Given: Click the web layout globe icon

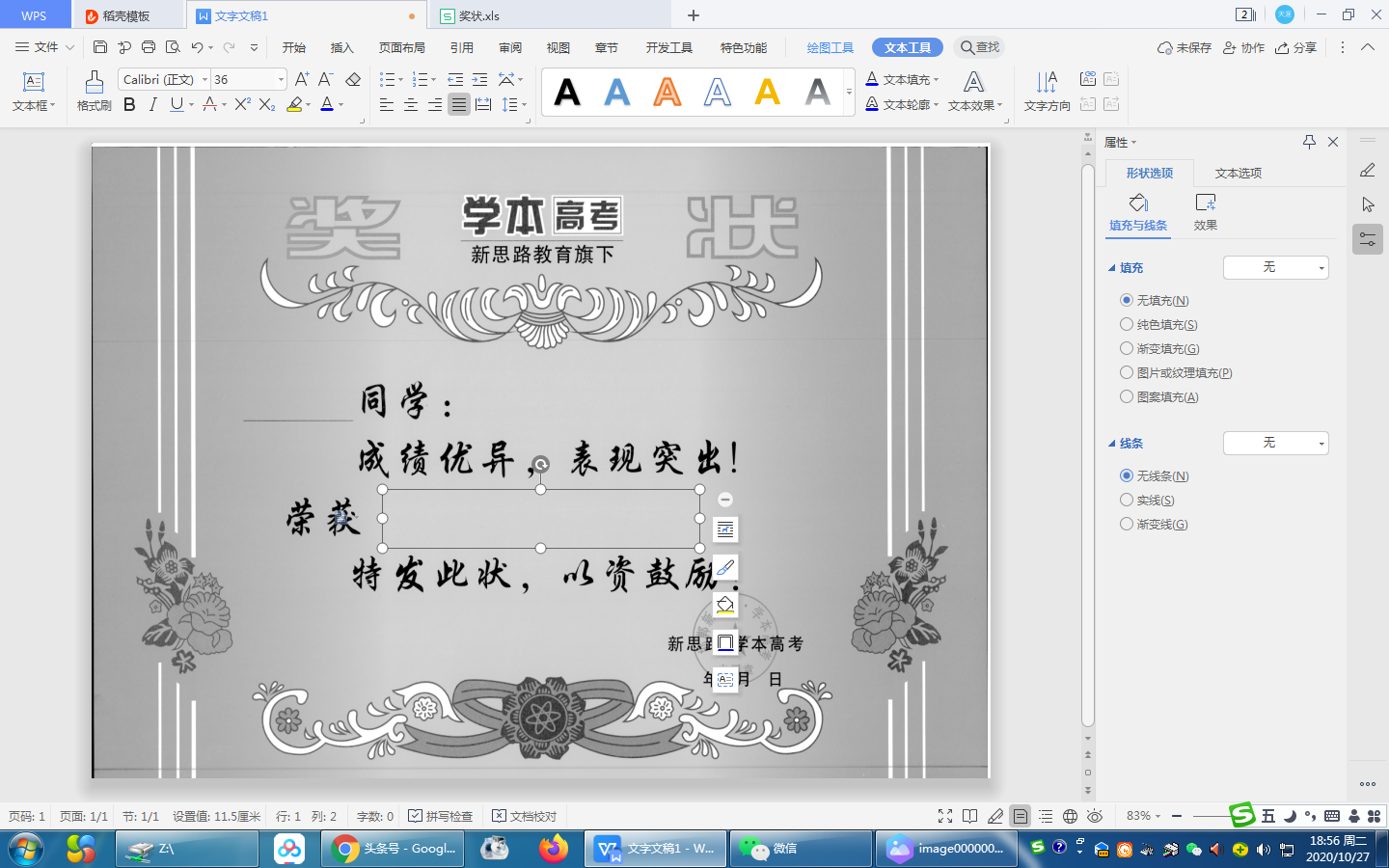Looking at the screenshot, I should click(x=1070, y=816).
